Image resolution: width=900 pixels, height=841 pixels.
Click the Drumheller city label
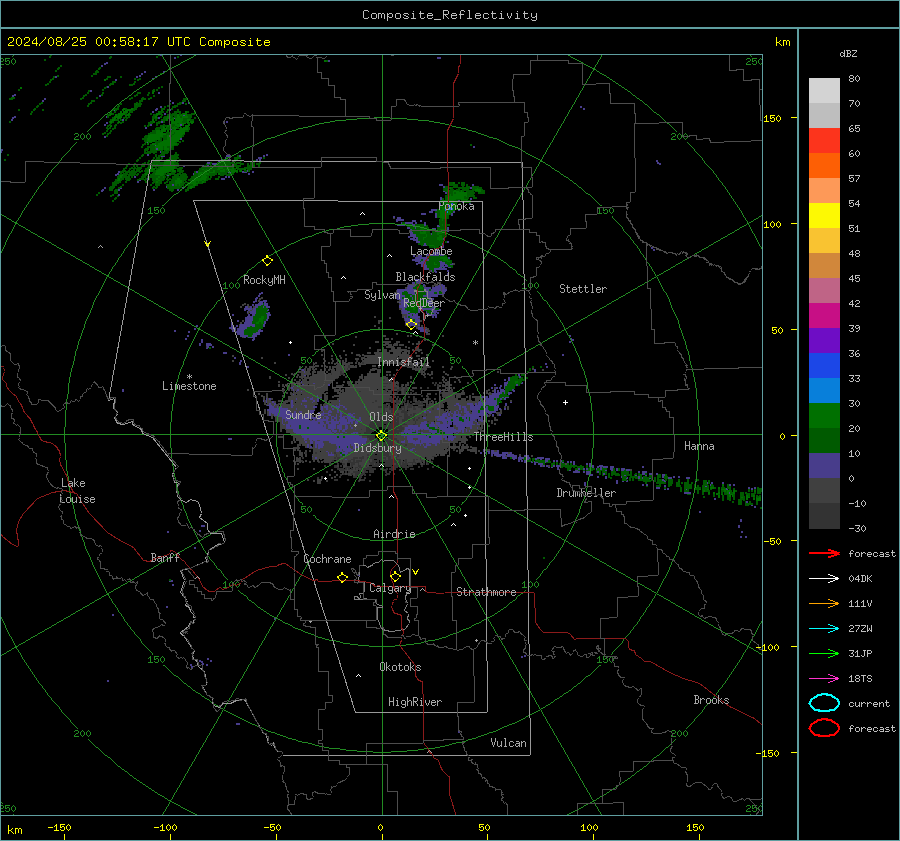[586, 493]
